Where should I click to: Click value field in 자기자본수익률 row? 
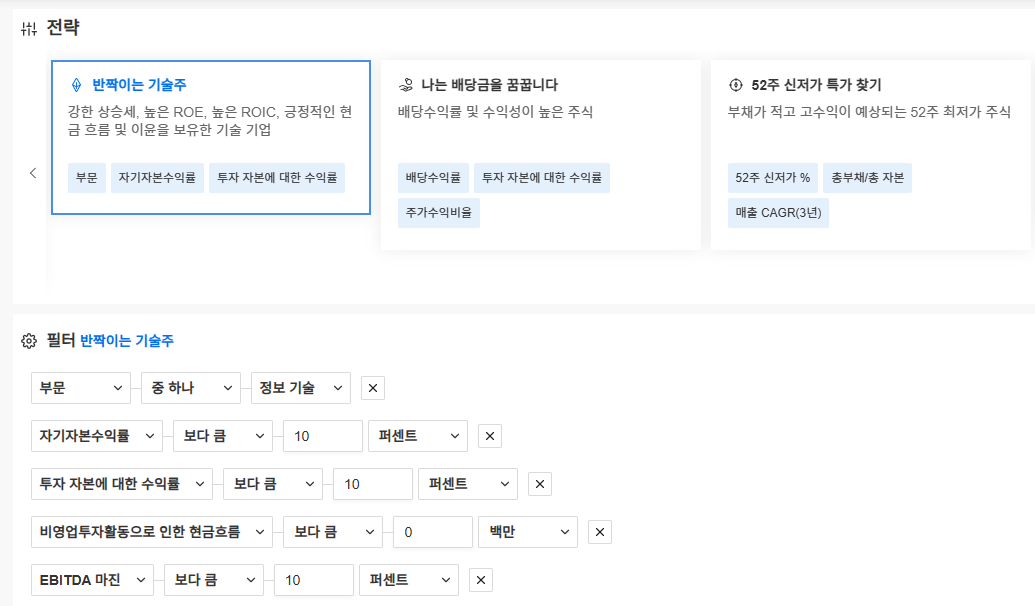tap(323, 436)
